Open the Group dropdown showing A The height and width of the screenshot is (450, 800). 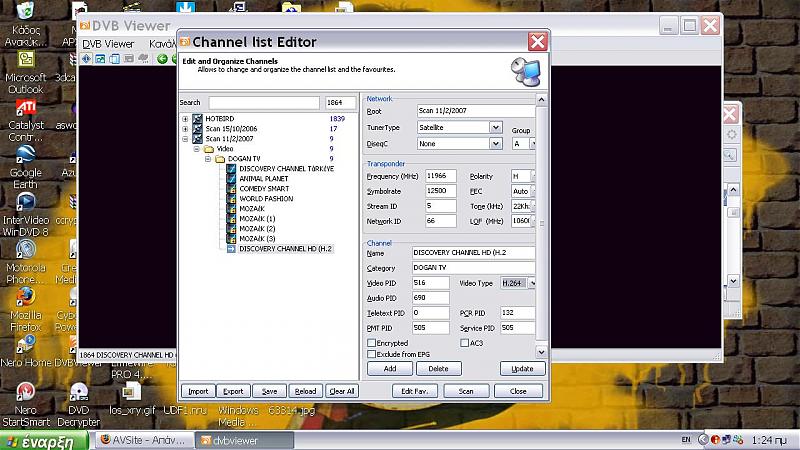533,144
